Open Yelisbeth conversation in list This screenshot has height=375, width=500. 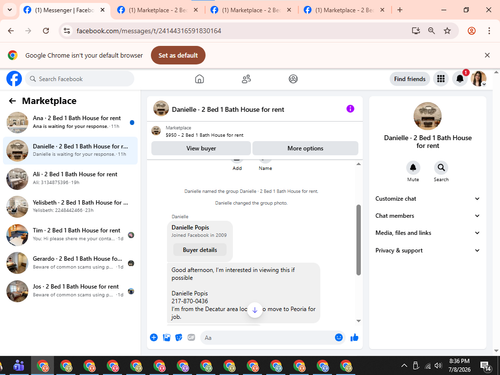pos(70,206)
